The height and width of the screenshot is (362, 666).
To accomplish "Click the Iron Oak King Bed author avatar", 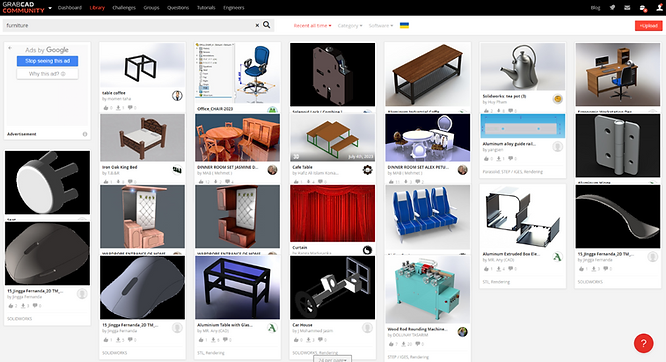I will pyautogui.click(x=177, y=170).
